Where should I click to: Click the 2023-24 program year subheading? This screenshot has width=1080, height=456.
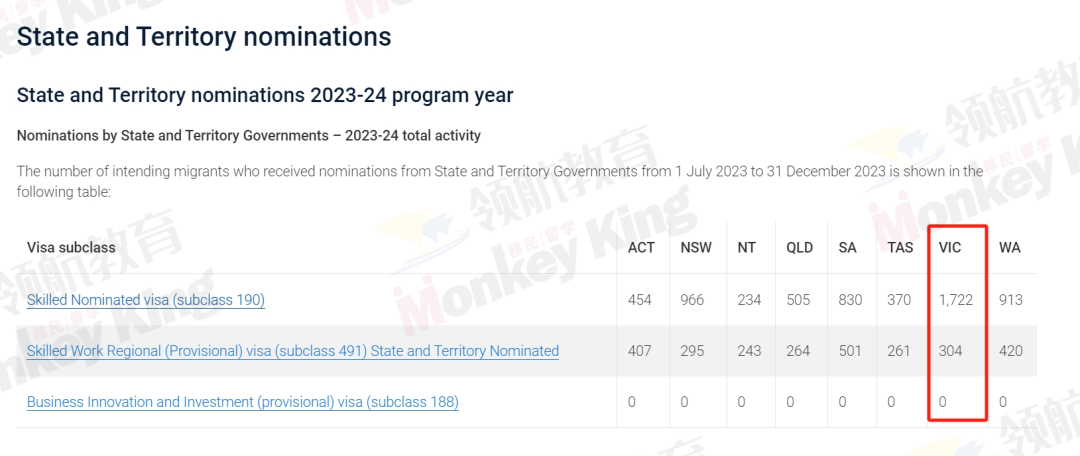tap(264, 95)
